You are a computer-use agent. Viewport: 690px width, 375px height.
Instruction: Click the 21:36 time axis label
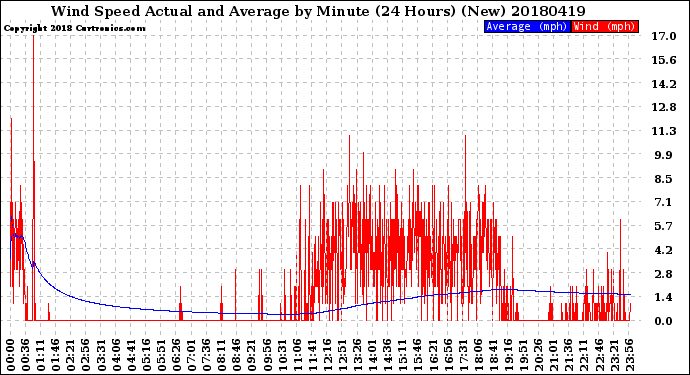(x=568, y=355)
